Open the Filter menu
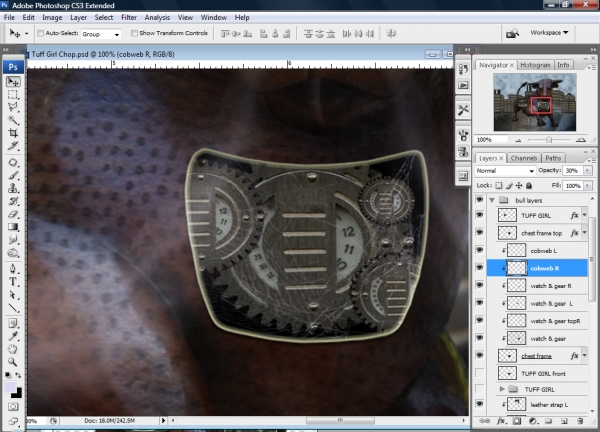The height and width of the screenshot is (432, 600). pos(129,18)
